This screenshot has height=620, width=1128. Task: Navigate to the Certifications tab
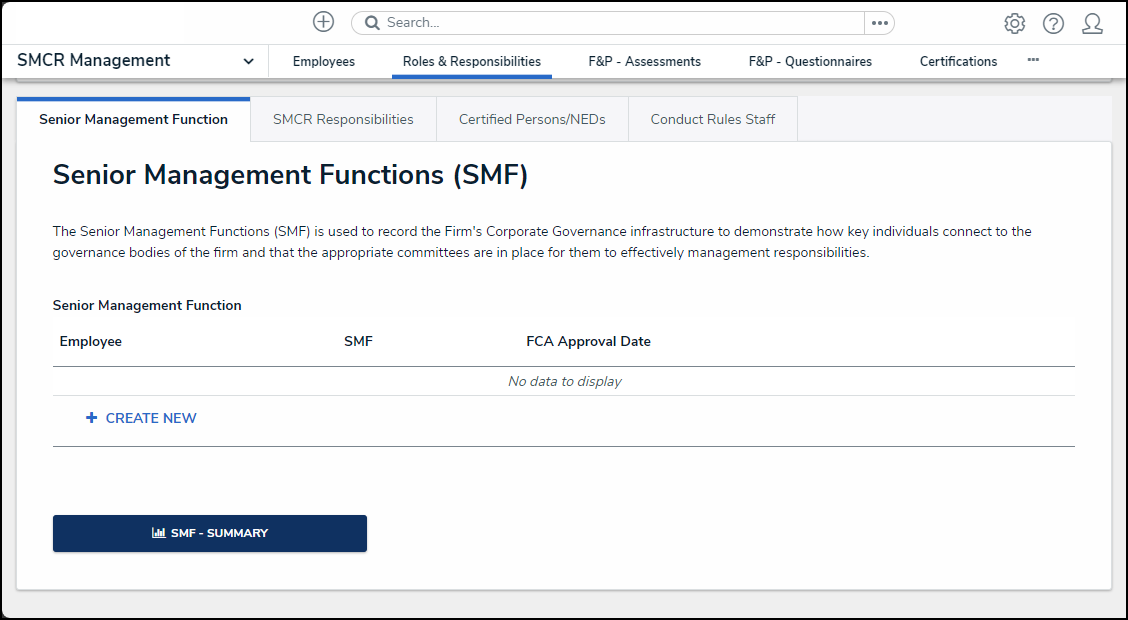[x=958, y=61]
